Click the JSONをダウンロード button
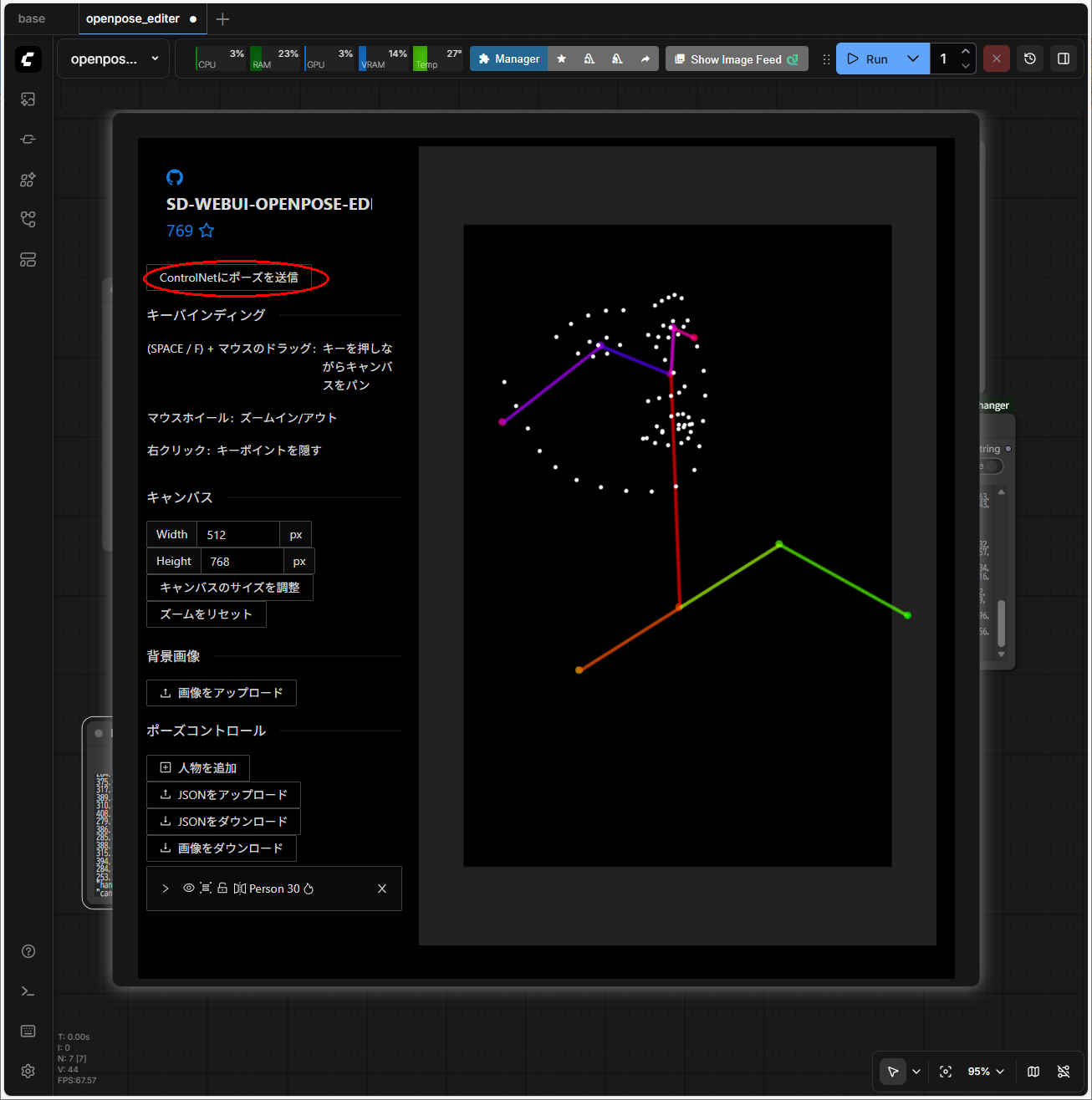 223,822
